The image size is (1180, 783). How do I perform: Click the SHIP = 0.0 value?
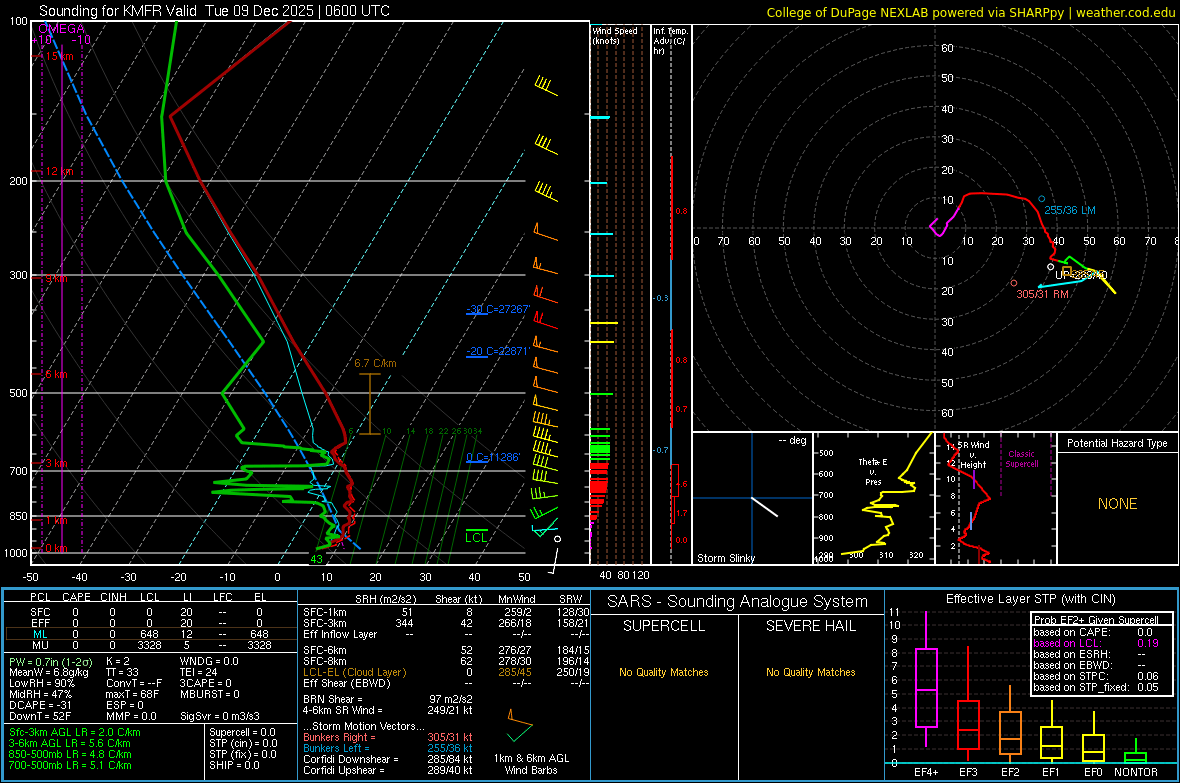[234, 765]
